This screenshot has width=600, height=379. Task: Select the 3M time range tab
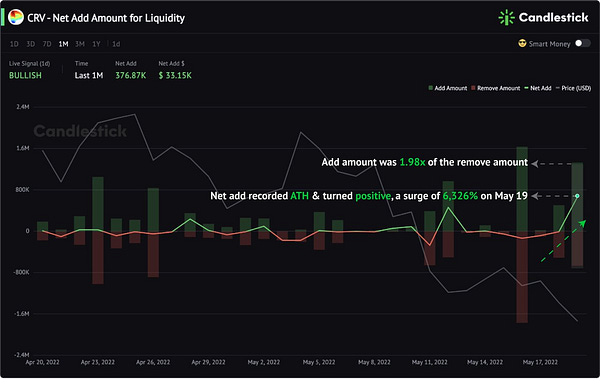coord(80,44)
